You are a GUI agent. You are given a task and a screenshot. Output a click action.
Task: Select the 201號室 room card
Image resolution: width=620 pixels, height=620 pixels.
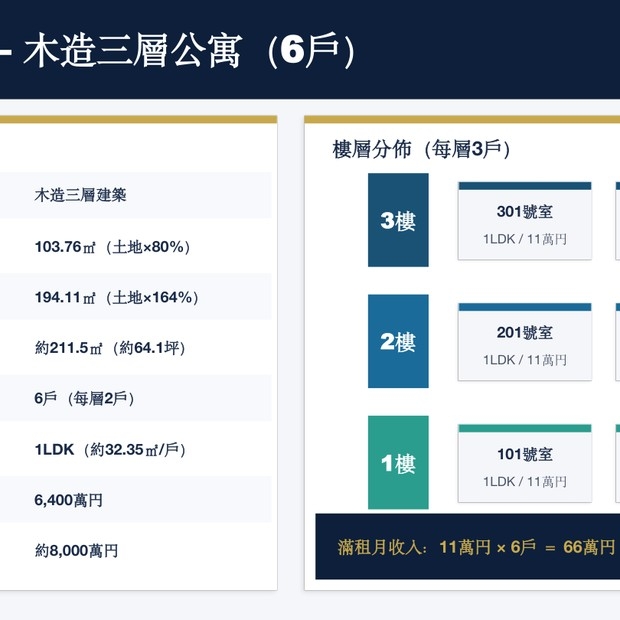[x=525, y=342]
